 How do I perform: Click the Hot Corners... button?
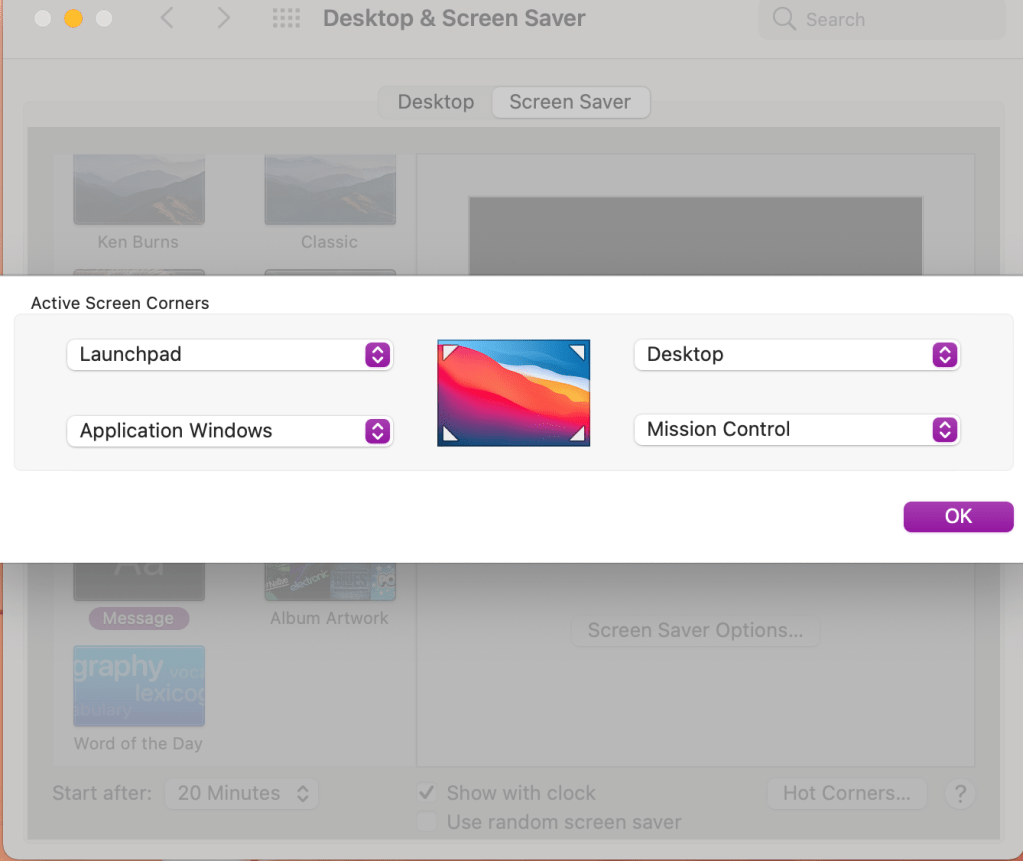pos(846,793)
